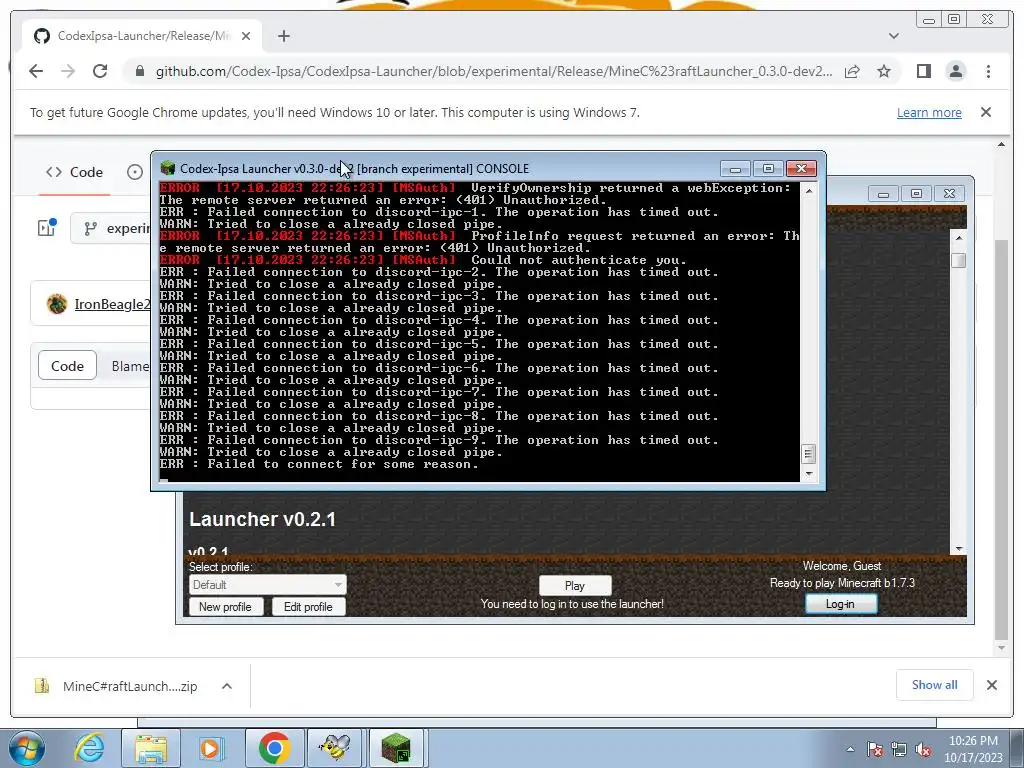
Task: Open the GitHub Code tab
Action: pyautogui.click(x=74, y=172)
